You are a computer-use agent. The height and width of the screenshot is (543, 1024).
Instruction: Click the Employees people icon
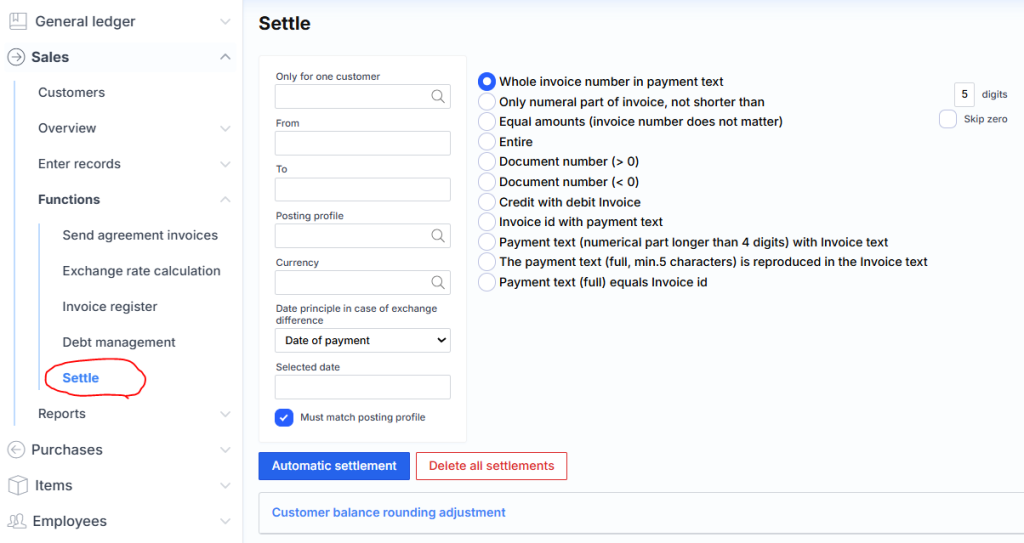click(x=17, y=521)
